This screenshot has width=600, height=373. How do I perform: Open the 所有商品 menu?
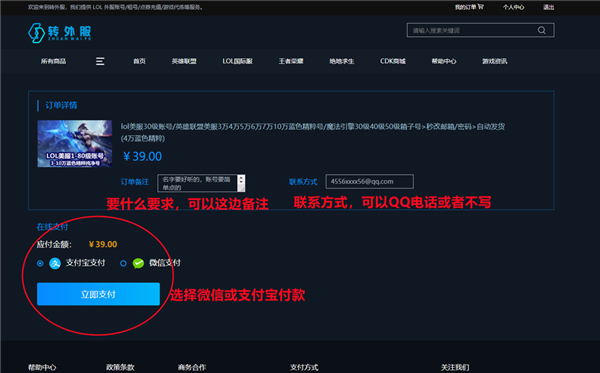(54, 61)
